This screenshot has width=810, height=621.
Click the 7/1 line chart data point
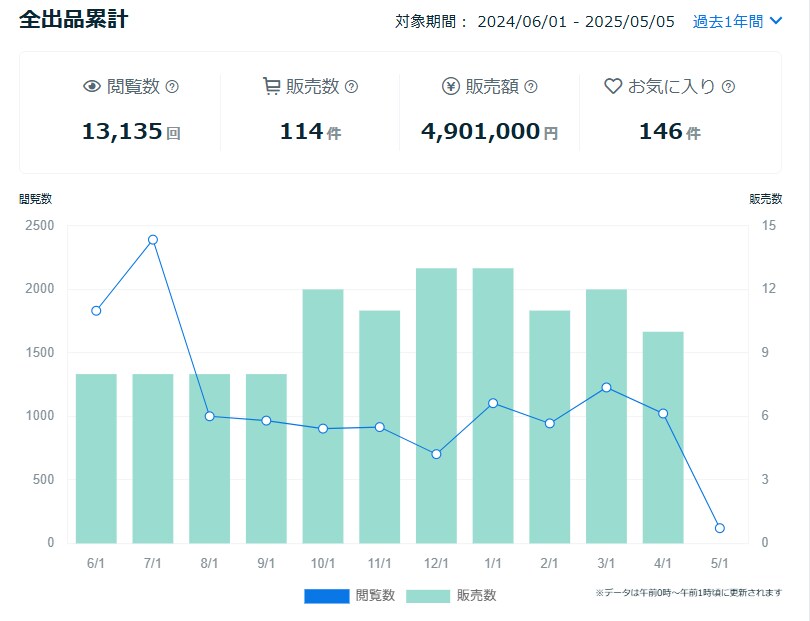point(153,240)
